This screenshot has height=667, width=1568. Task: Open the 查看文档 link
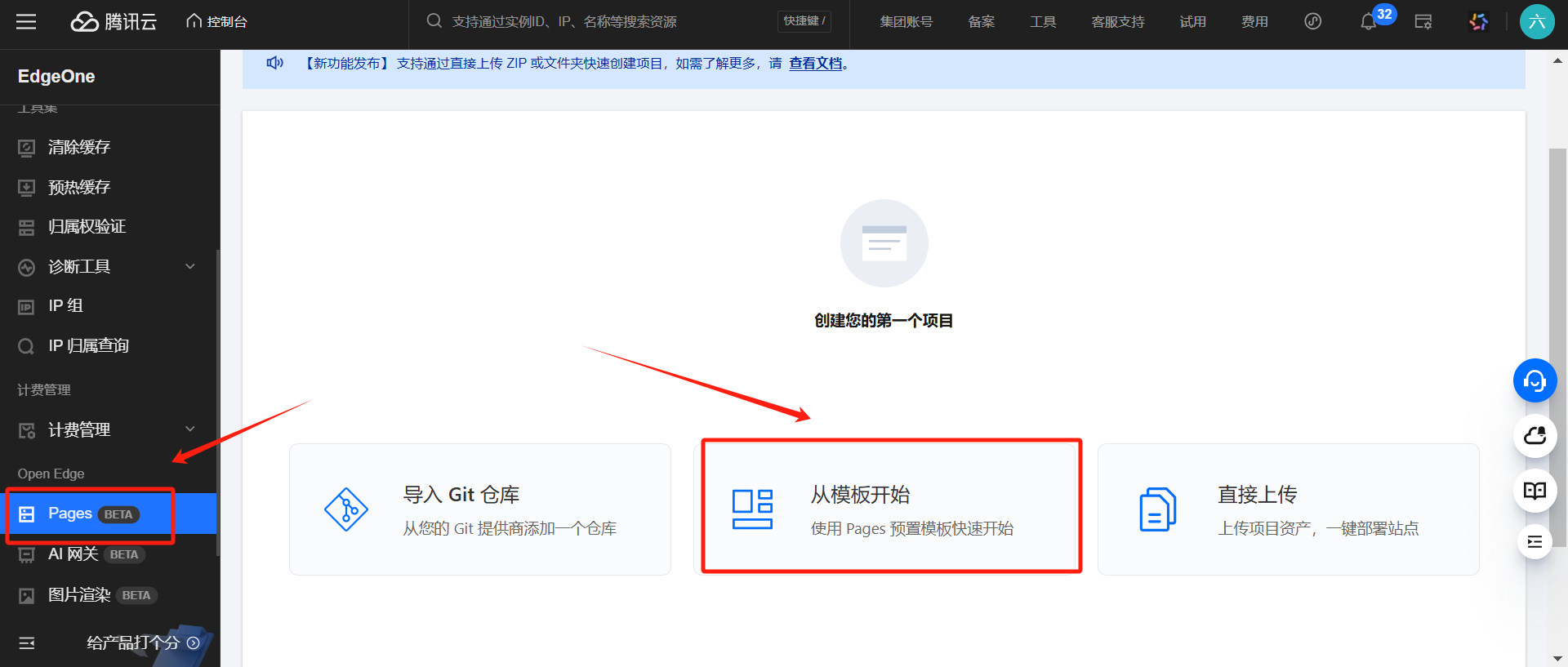pos(815,63)
